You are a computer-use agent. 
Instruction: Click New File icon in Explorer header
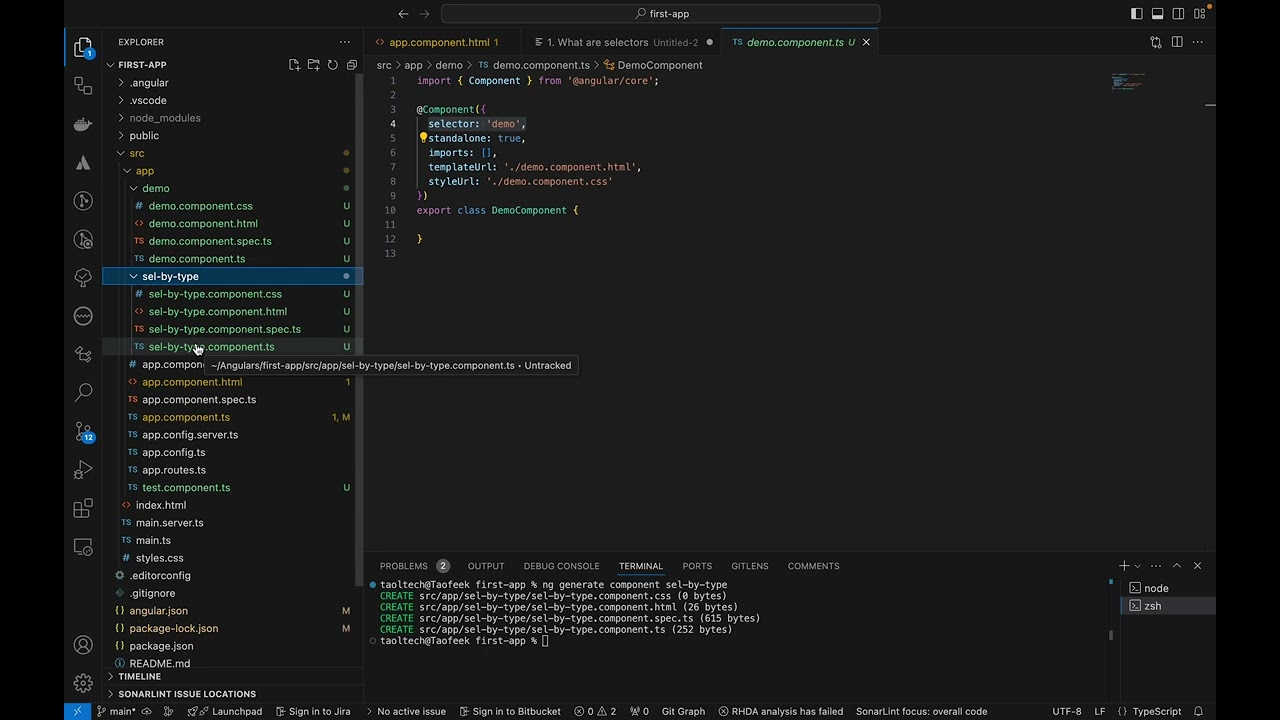point(294,65)
